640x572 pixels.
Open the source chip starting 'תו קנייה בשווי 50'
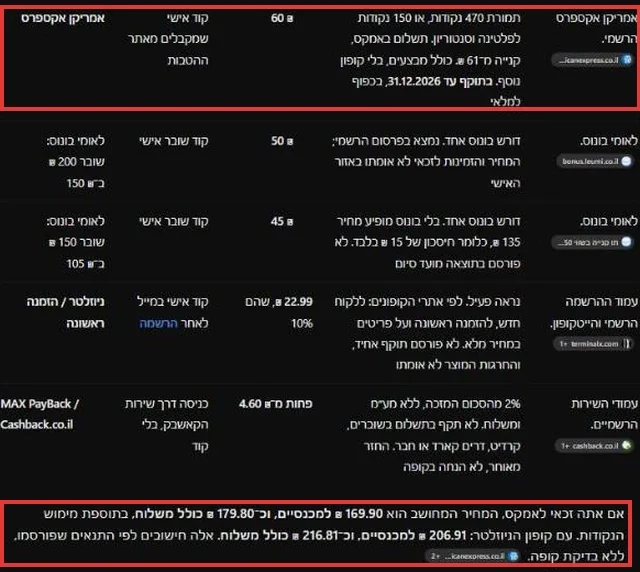(592, 242)
